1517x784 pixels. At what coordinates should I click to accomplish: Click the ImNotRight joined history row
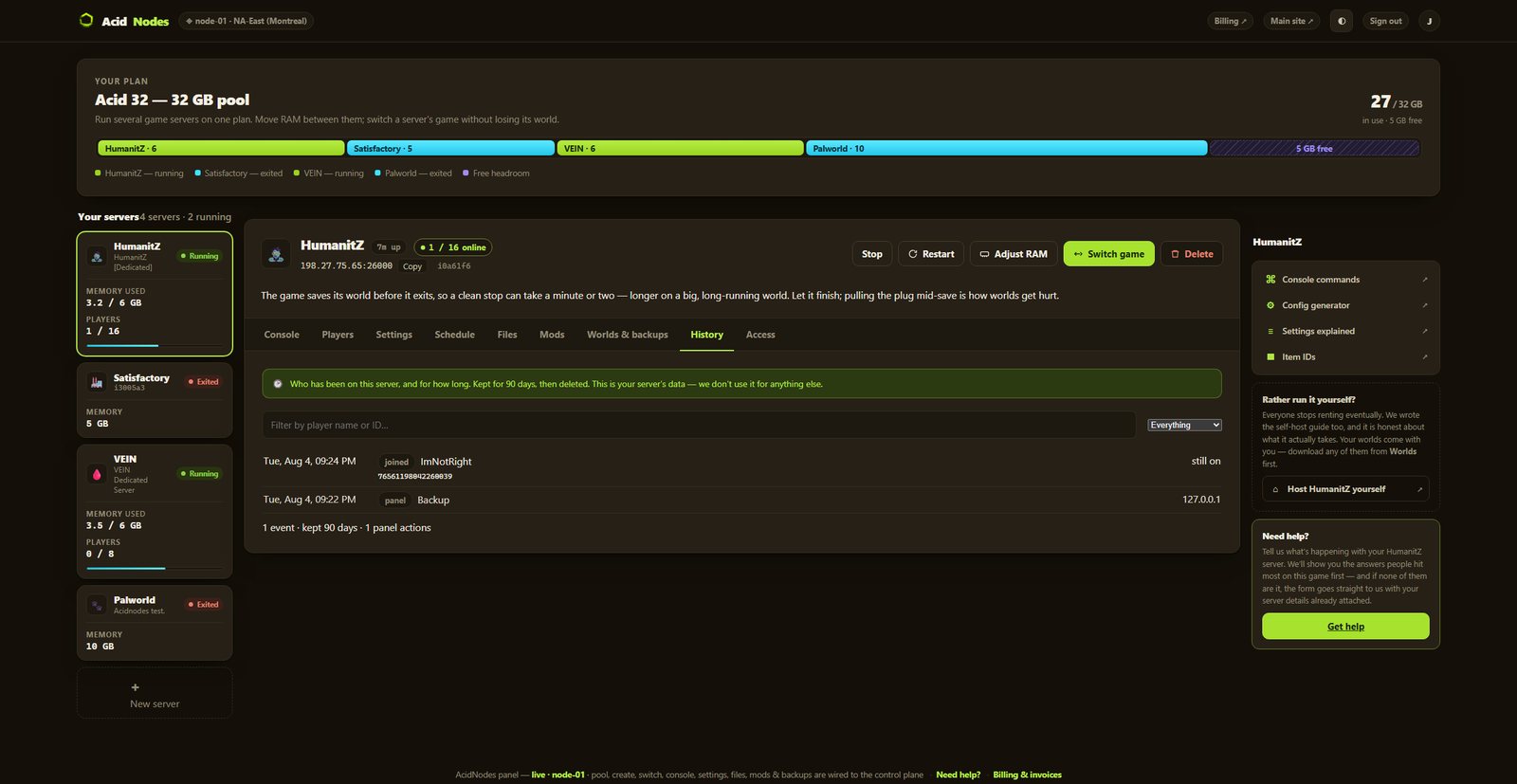click(741, 467)
